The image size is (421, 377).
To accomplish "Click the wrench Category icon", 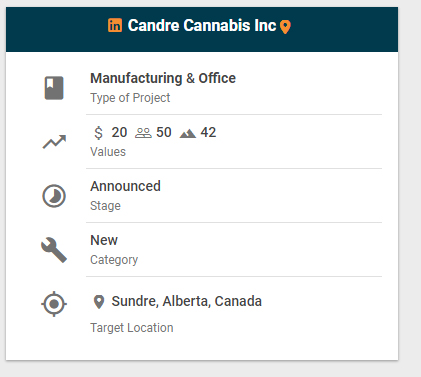I will coord(54,250).
